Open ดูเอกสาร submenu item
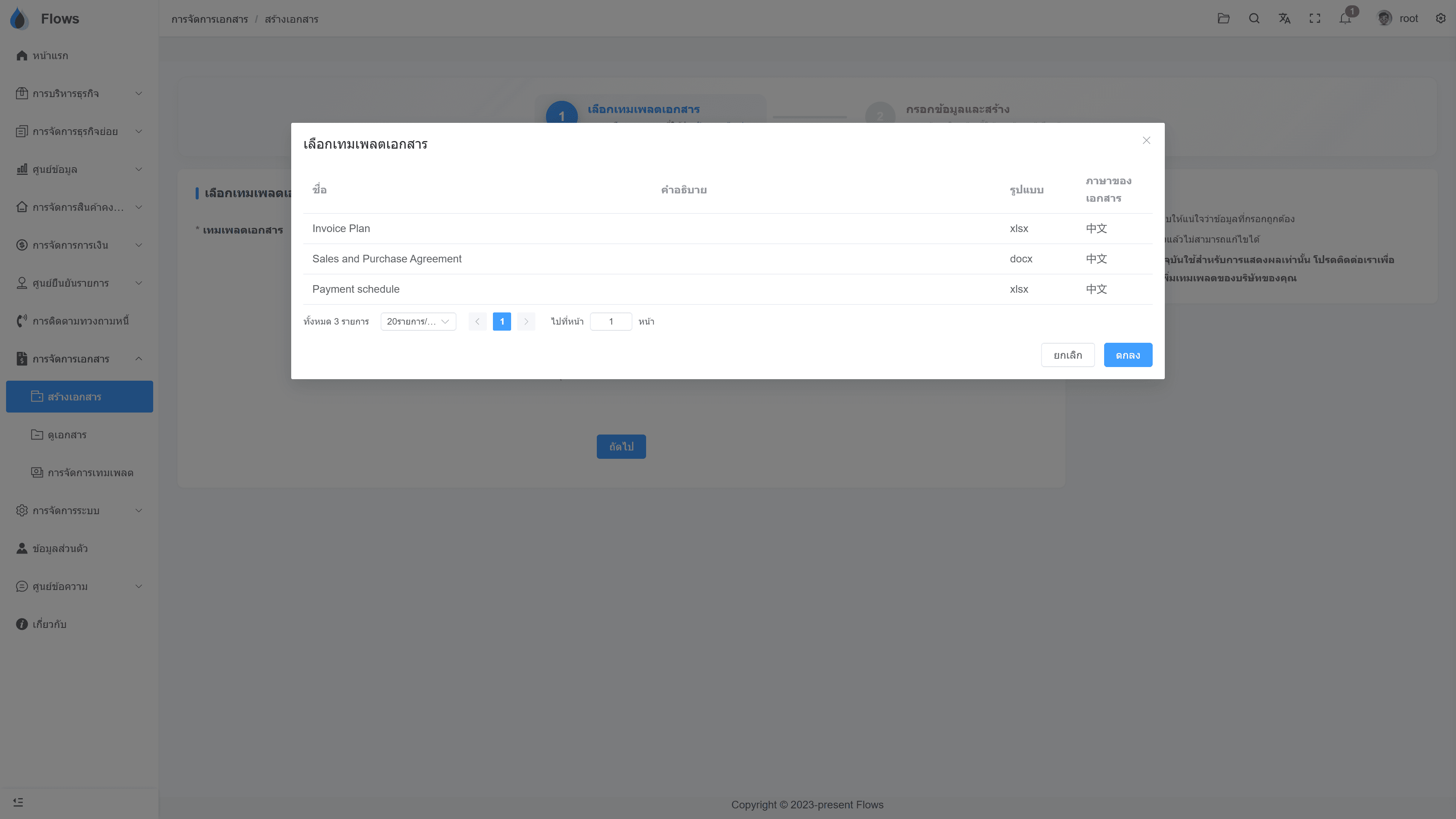1456x819 pixels. point(79,434)
